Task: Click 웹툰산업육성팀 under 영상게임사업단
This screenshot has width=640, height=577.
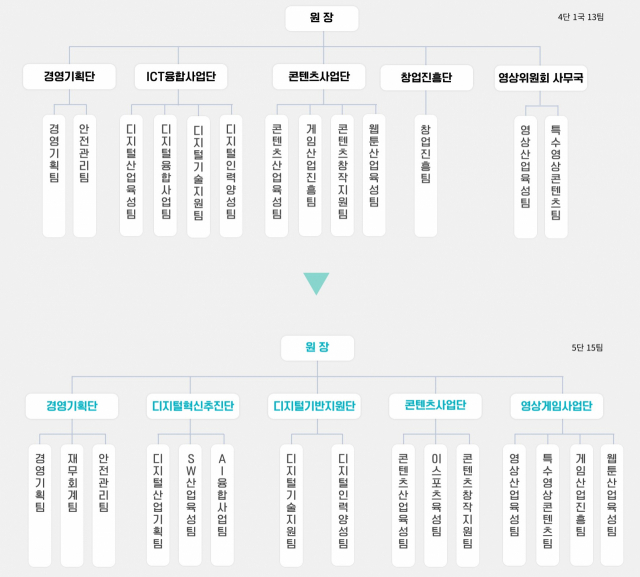Action: tap(612, 505)
